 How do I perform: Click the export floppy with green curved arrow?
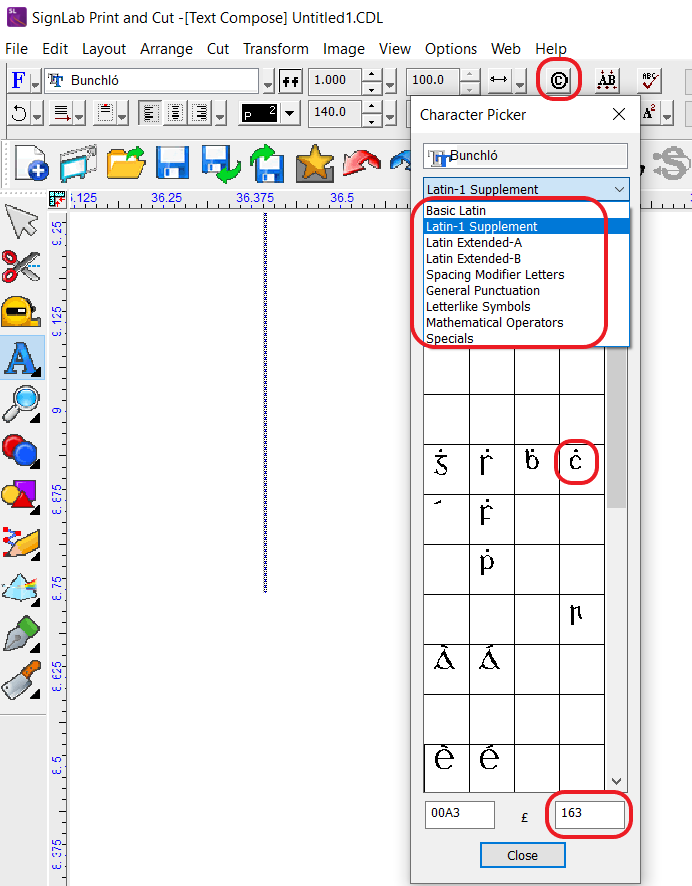[x=267, y=163]
